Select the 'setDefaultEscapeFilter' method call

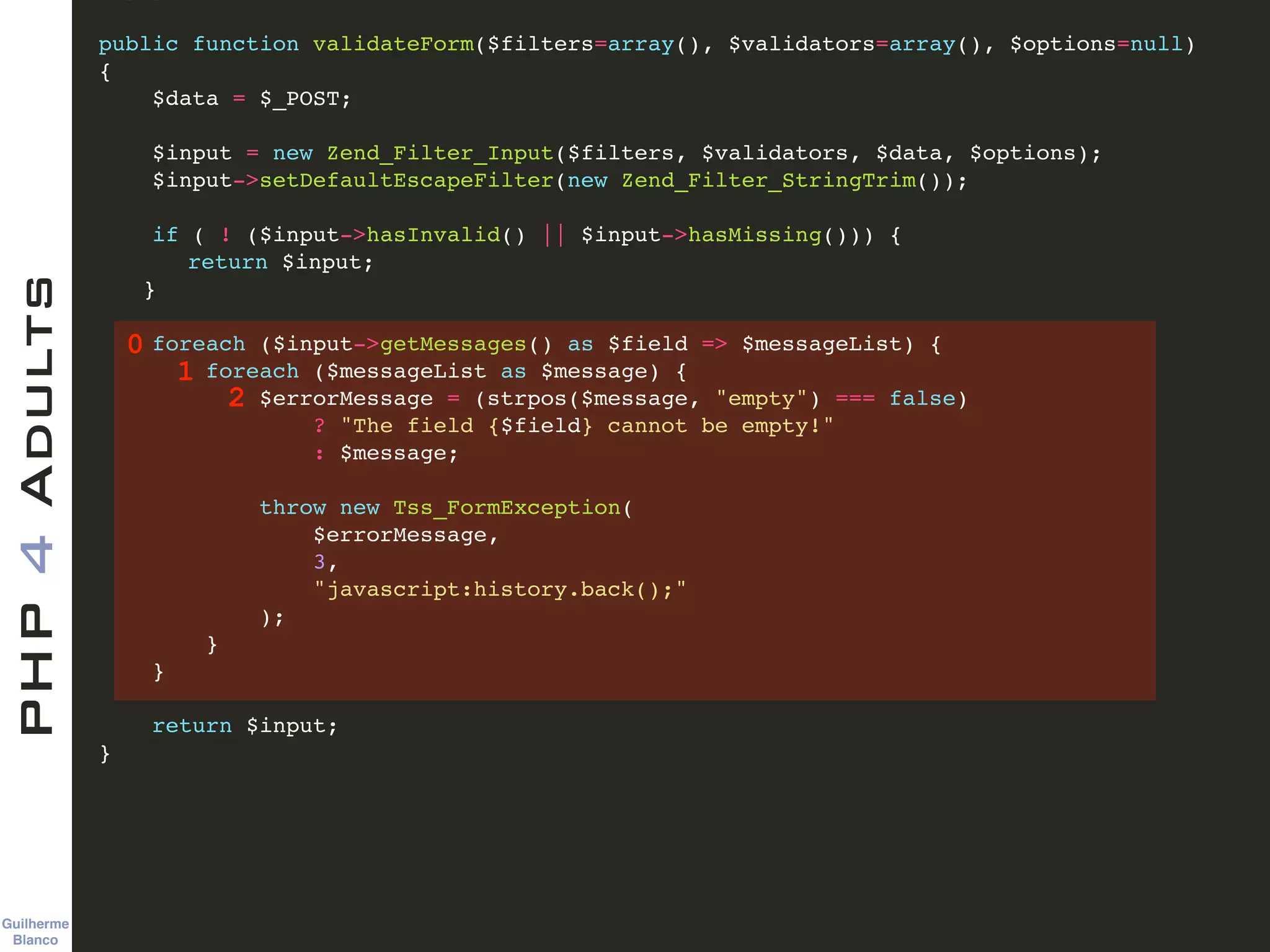click(x=407, y=181)
